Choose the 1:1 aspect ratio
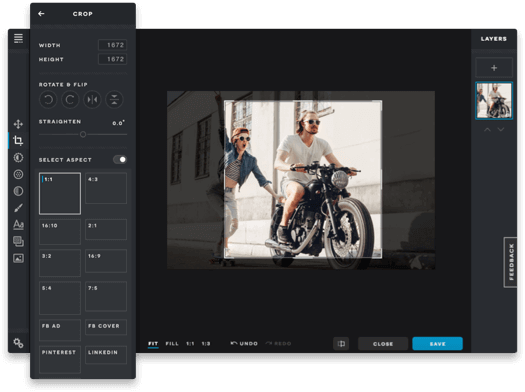Image resolution: width=525 pixels, height=392 pixels. pyautogui.click(x=60, y=193)
